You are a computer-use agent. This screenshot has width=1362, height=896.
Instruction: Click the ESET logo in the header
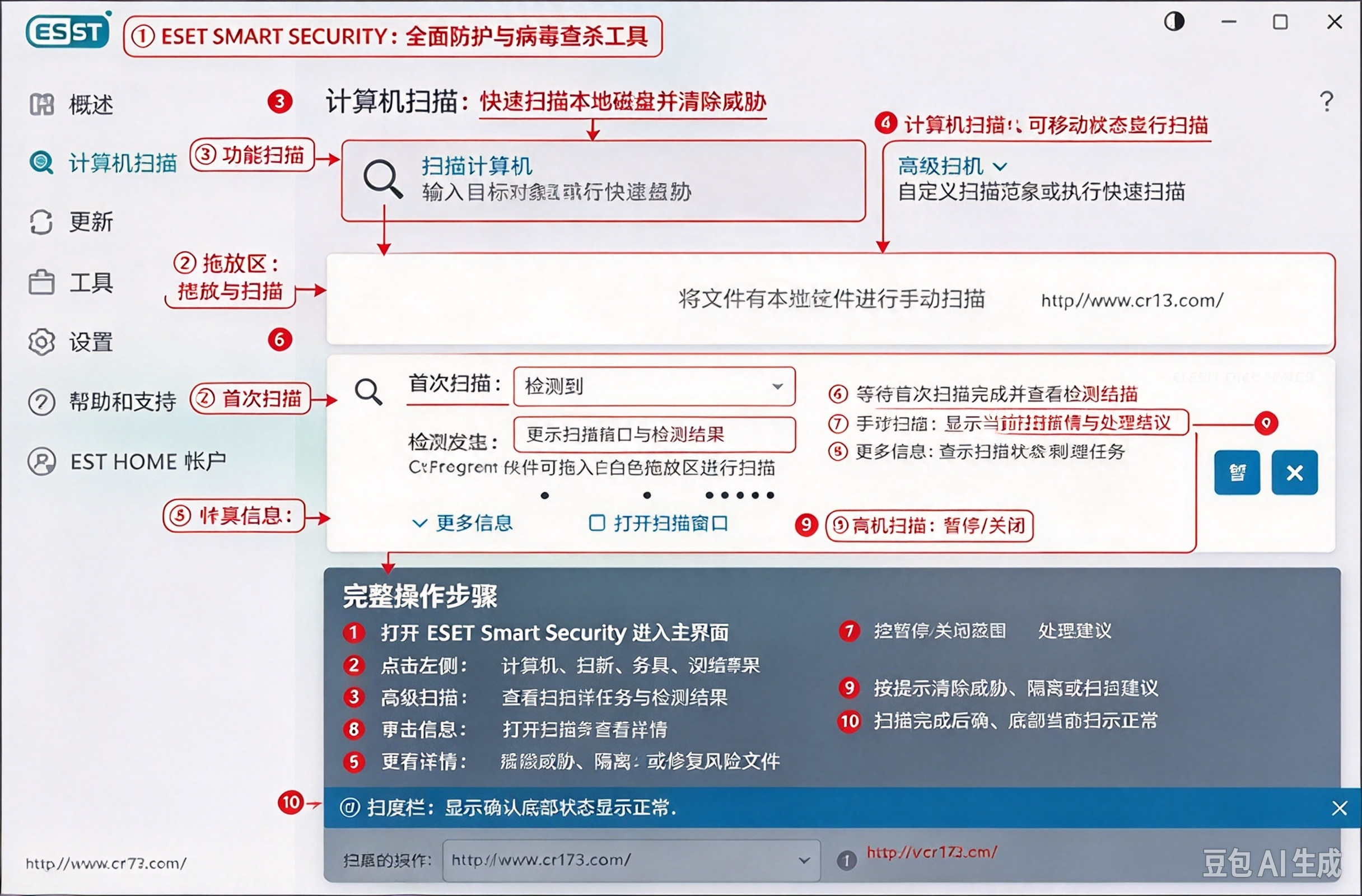pyautogui.click(x=68, y=31)
